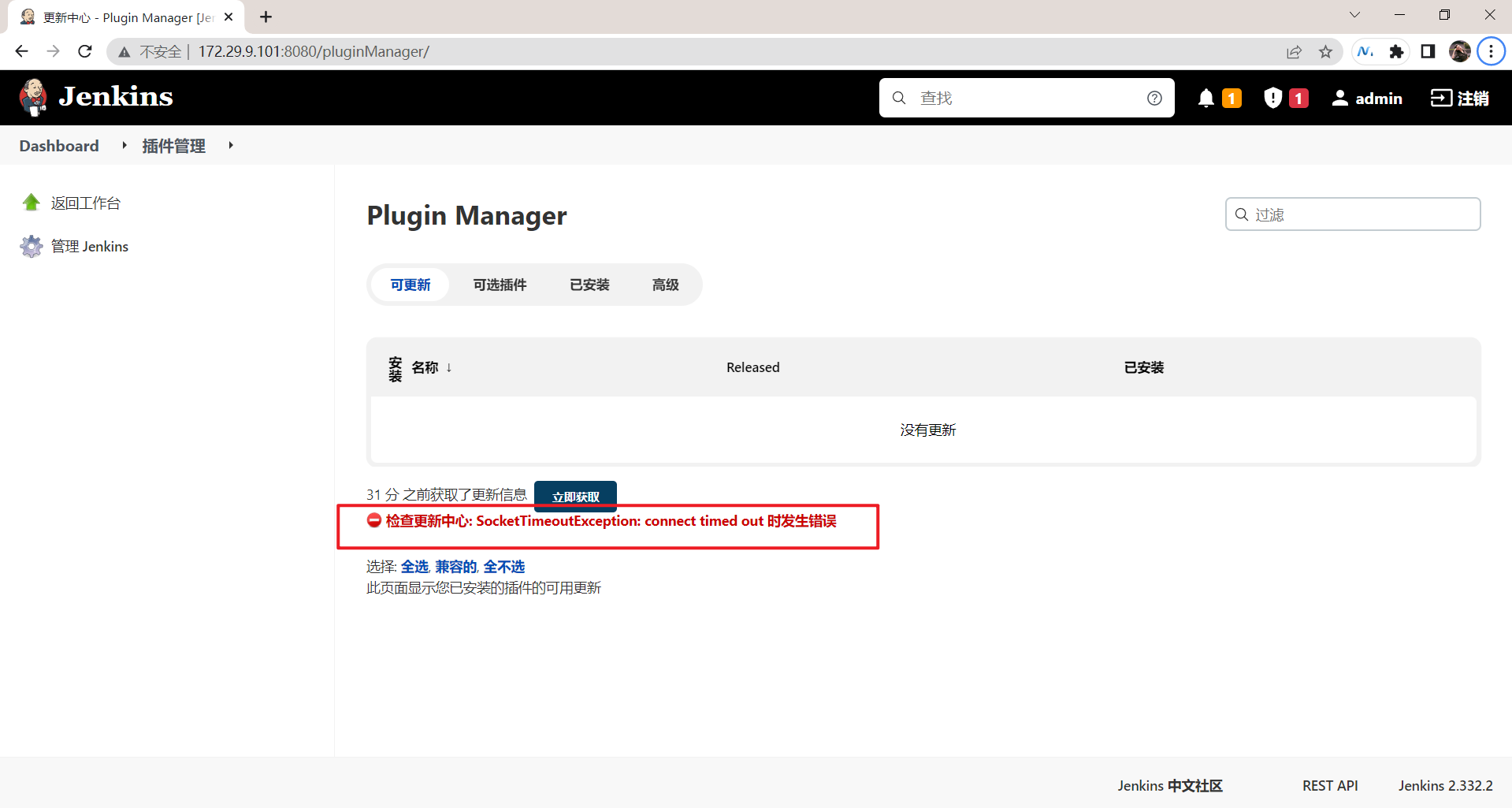1512x808 pixels.
Task: Click the Jenkins 2.332.2 version link
Action: [1446, 786]
